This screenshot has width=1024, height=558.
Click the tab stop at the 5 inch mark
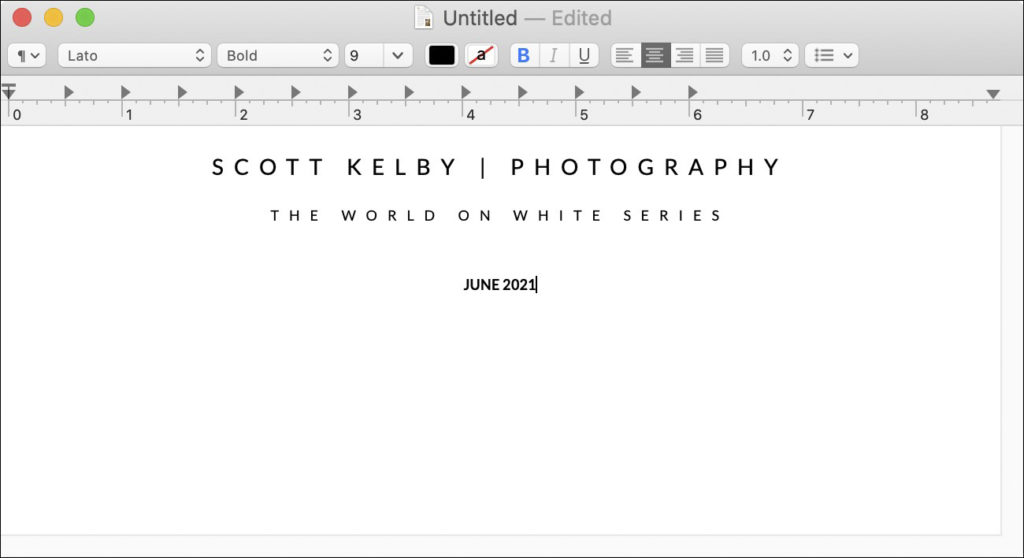(579, 92)
